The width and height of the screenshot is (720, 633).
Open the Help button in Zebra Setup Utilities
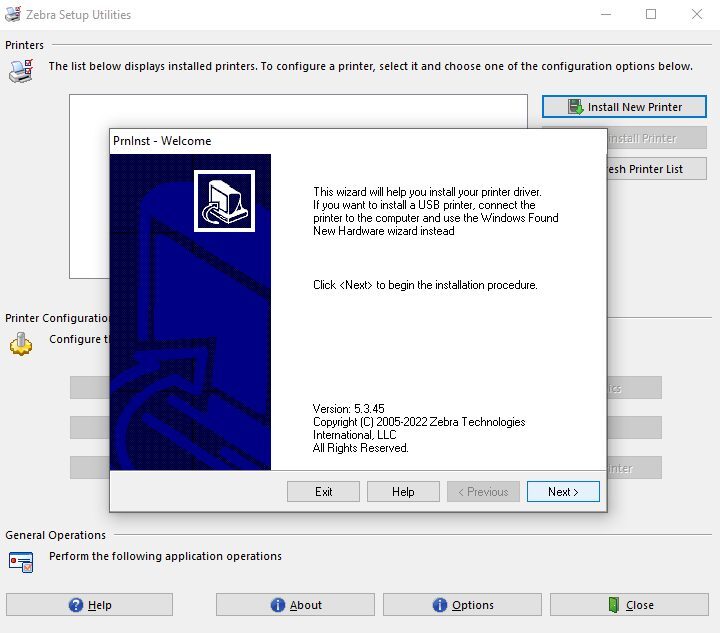[x=90, y=605]
